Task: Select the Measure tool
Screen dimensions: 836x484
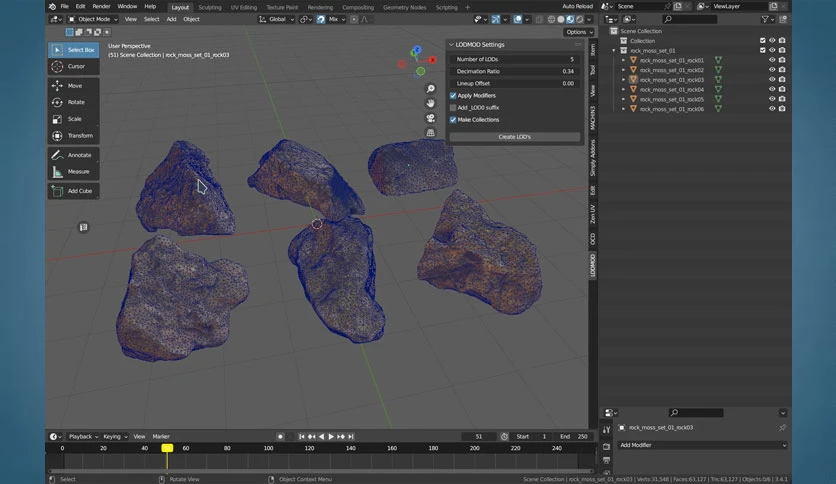Action: pyautogui.click(x=74, y=172)
